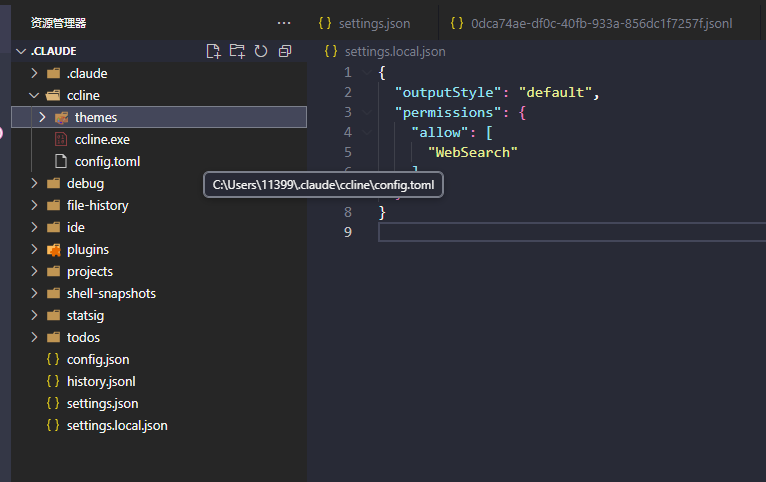Open ccline.exe in the file tree
Viewport: 766px width, 482px height.
(103, 140)
